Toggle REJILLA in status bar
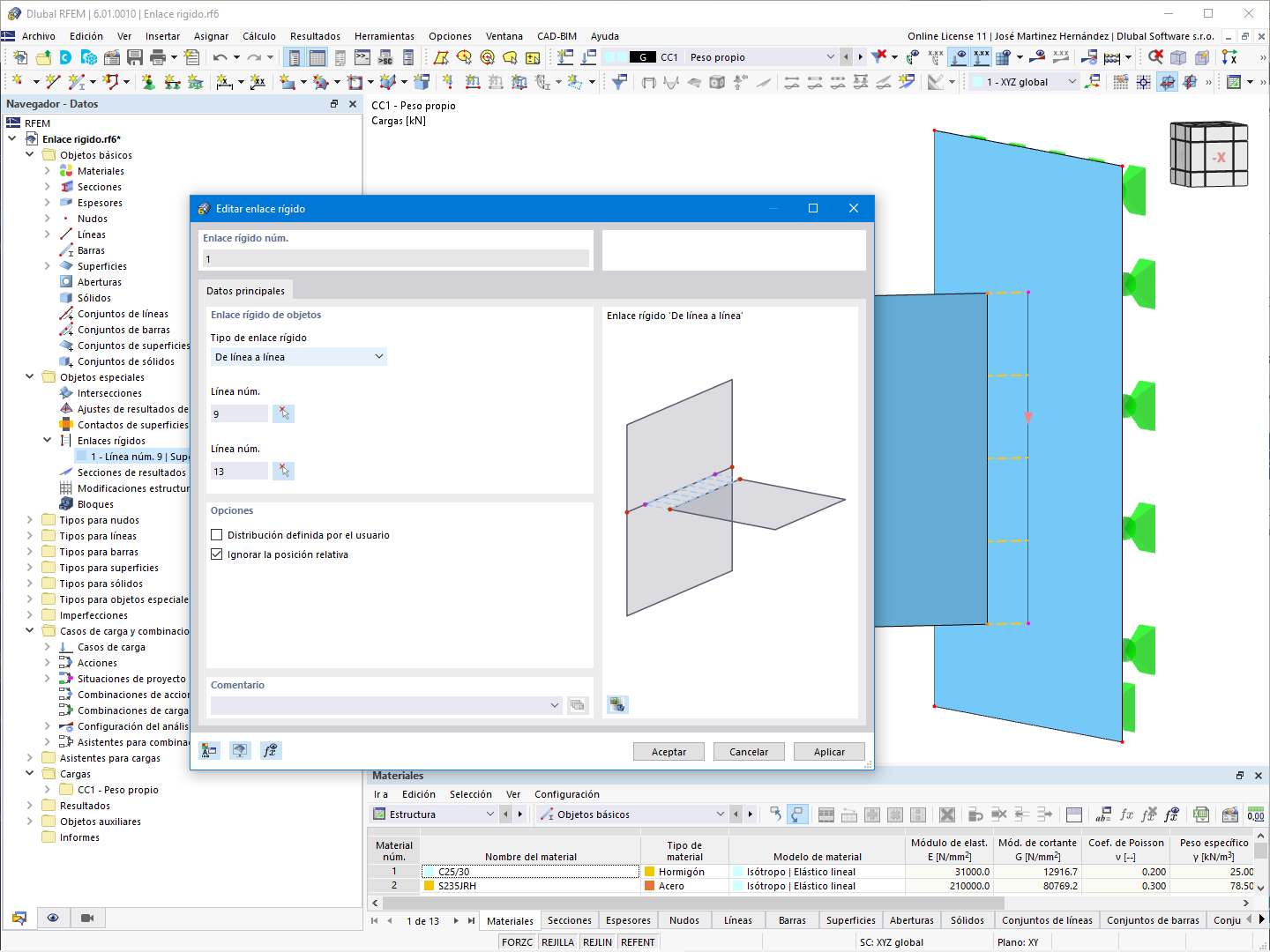Image resolution: width=1270 pixels, height=952 pixels. (x=557, y=942)
